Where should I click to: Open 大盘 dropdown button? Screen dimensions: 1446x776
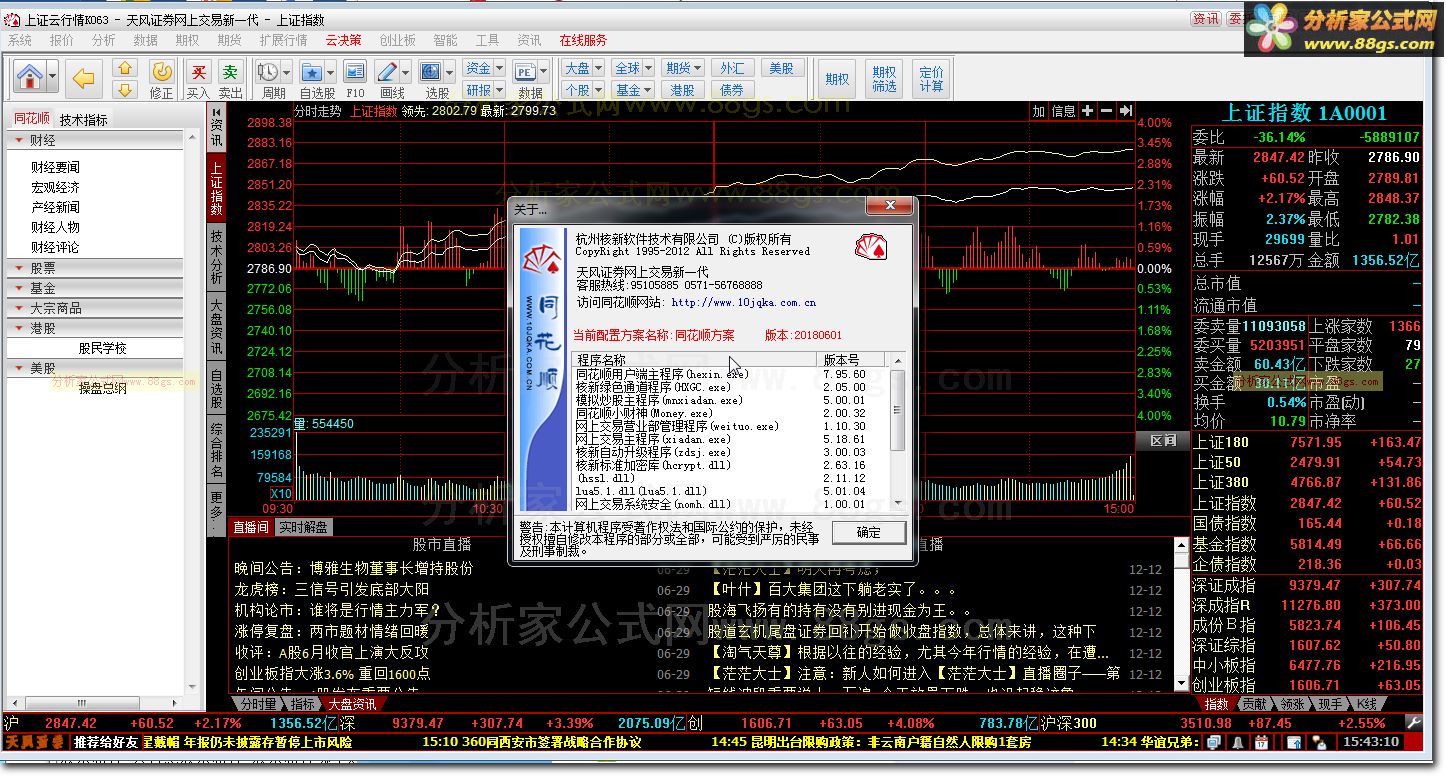click(x=583, y=68)
